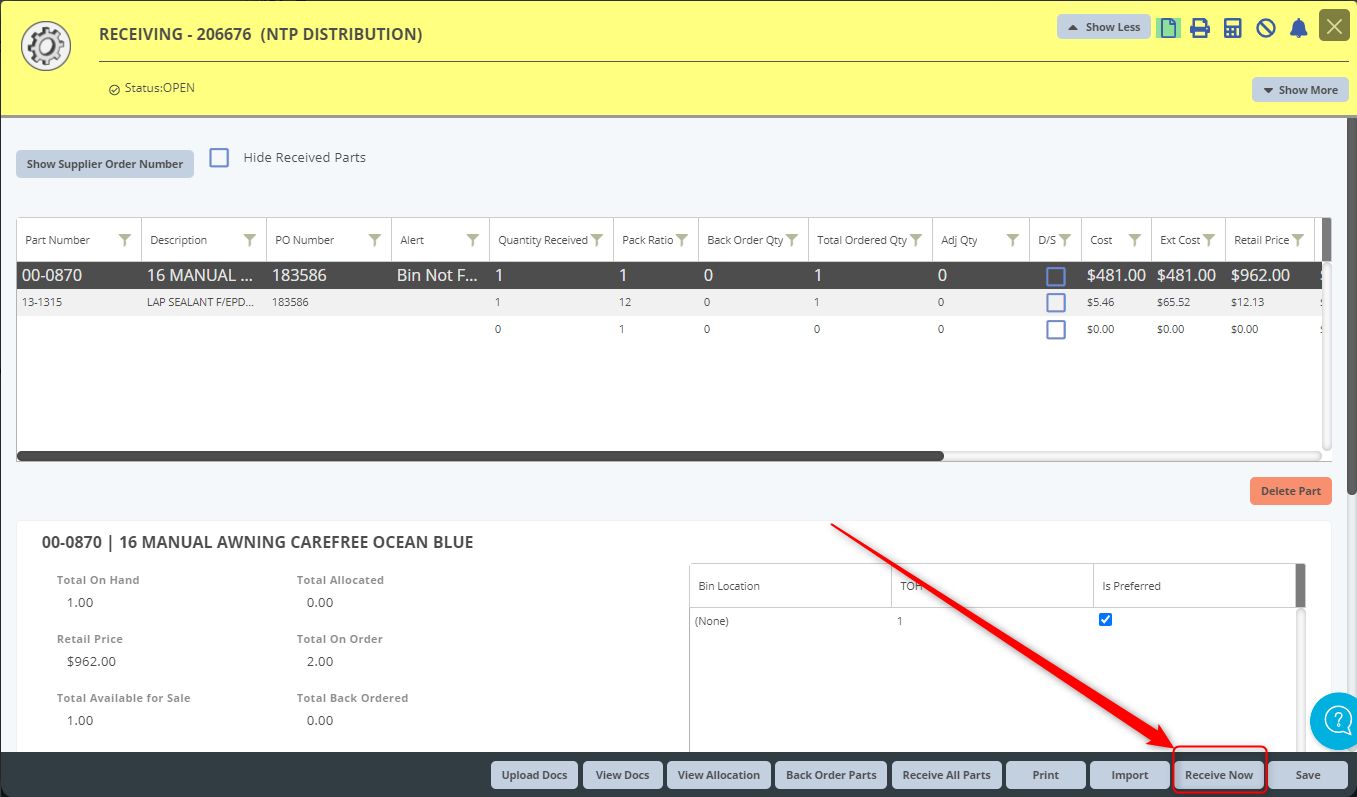This screenshot has height=797, width=1357.
Task: Click the Part Number column filter icon
Action: [x=125, y=240]
